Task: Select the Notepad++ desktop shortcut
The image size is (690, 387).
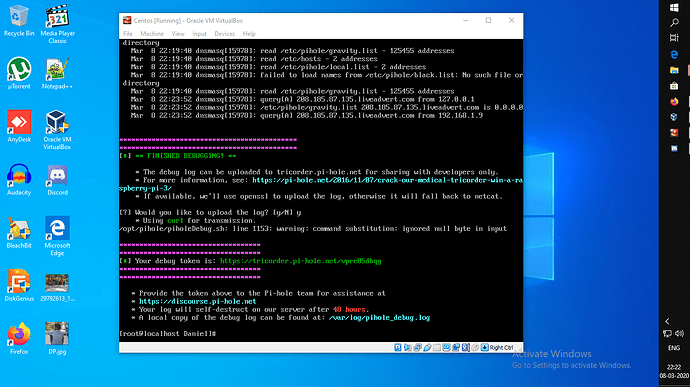Action: (x=57, y=73)
